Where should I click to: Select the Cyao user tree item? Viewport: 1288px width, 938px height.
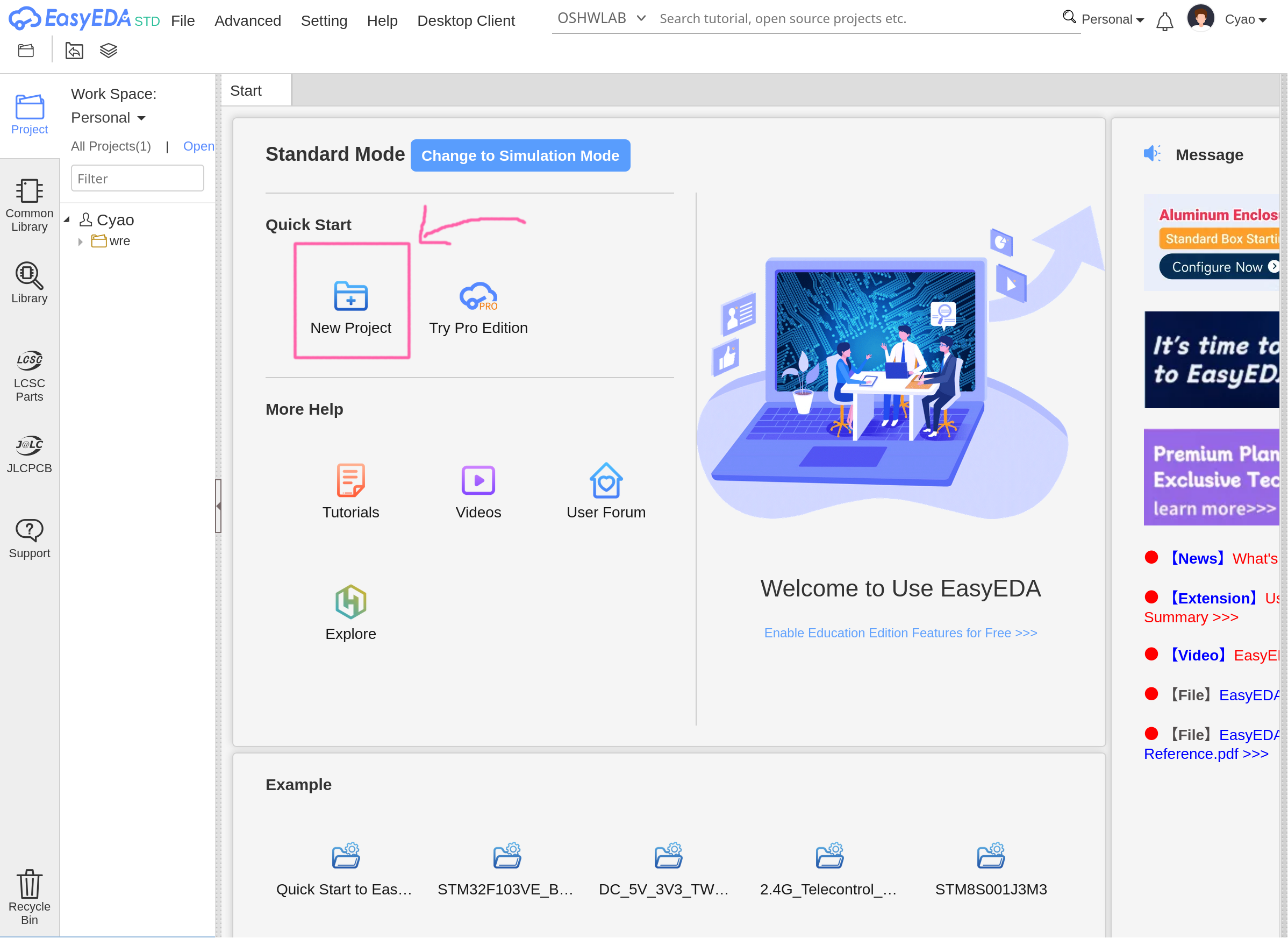coord(107,219)
